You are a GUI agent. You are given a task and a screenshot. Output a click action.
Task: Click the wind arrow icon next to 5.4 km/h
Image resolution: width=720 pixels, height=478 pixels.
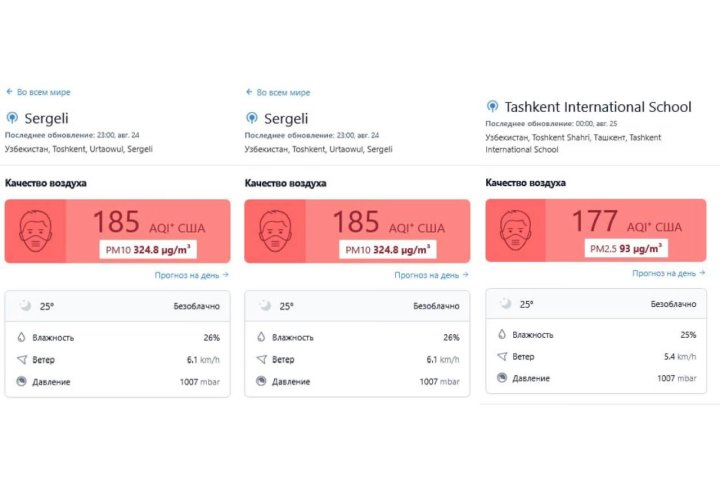[x=503, y=356]
